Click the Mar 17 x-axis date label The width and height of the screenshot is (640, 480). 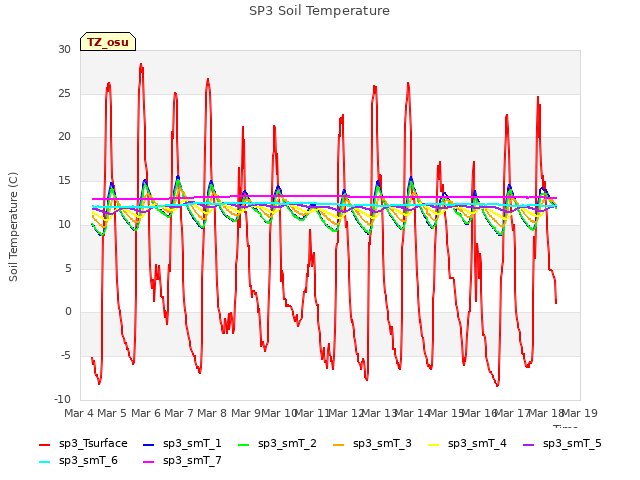pyautogui.click(x=513, y=413)
